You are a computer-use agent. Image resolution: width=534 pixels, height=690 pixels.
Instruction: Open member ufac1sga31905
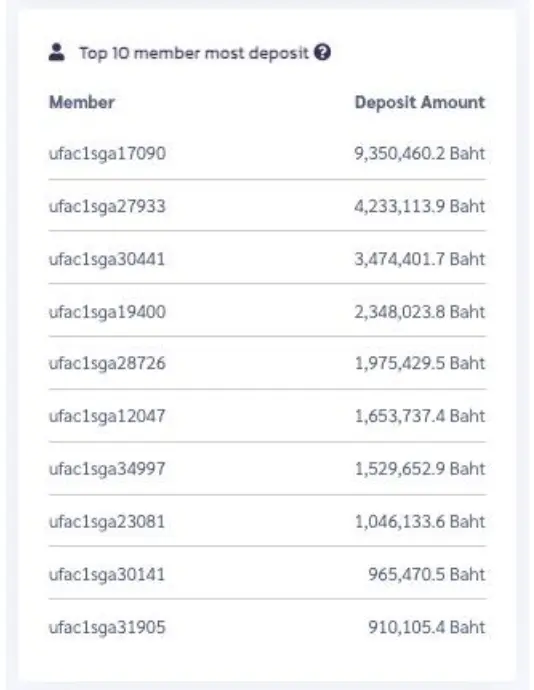click(107, 628)
